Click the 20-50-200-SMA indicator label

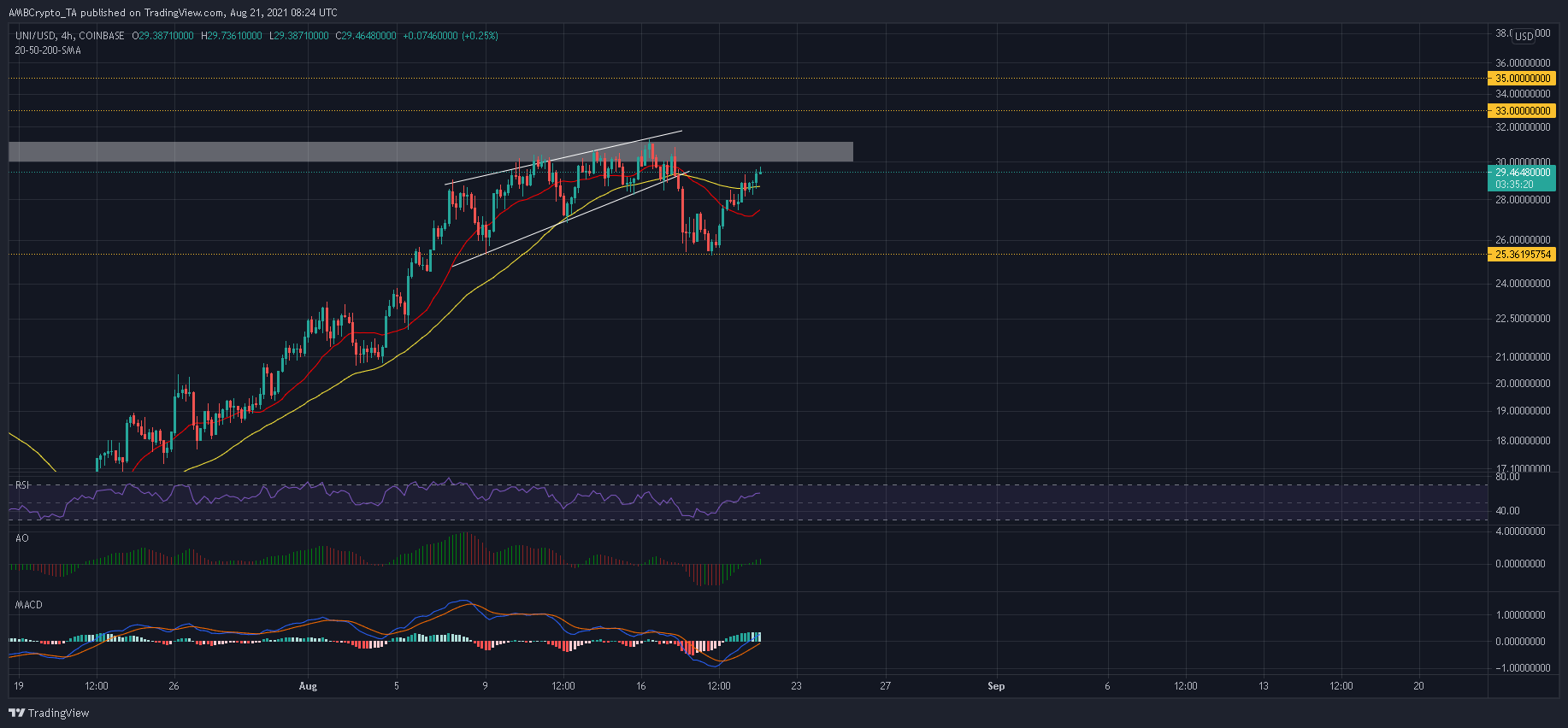point(48,50)
